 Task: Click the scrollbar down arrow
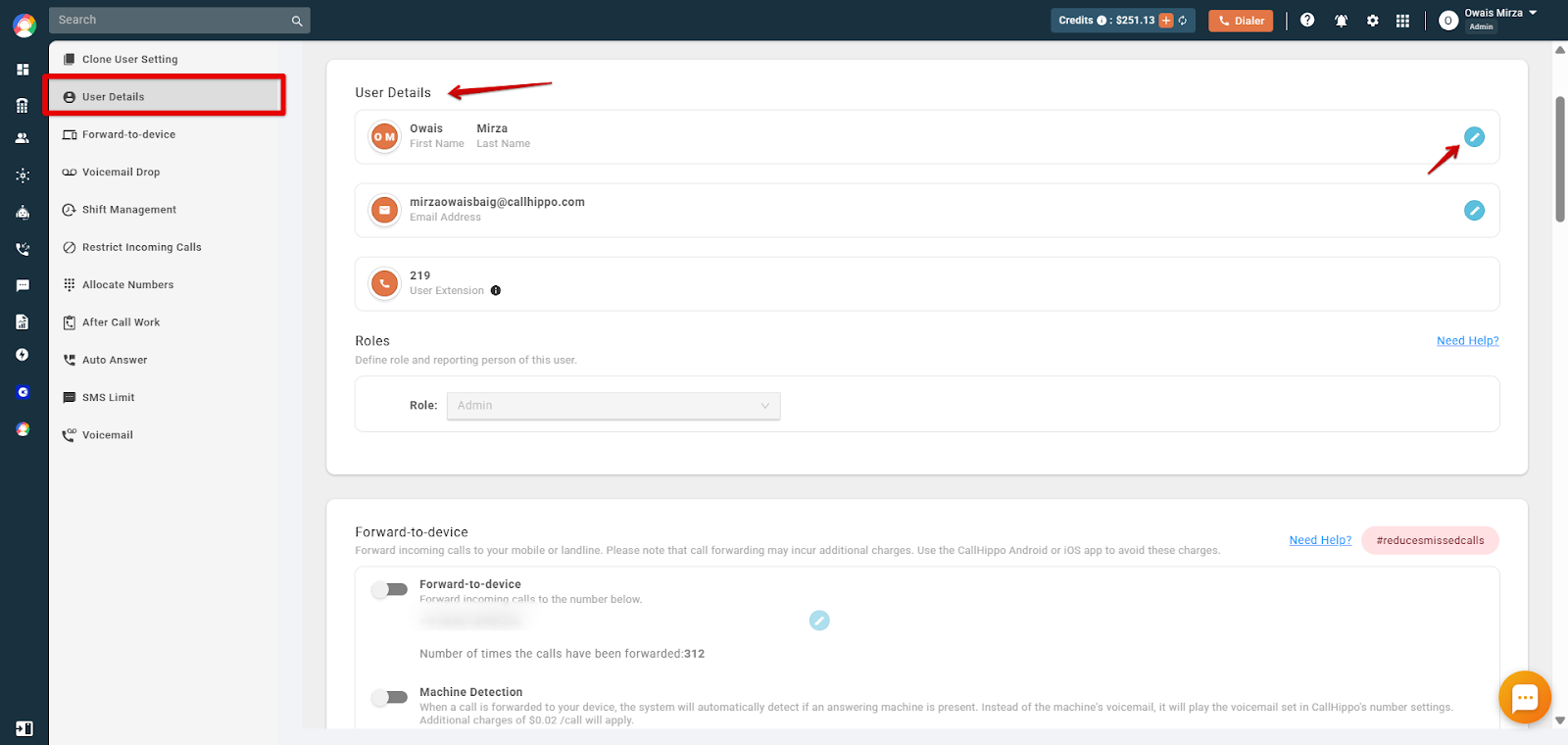1560,720
